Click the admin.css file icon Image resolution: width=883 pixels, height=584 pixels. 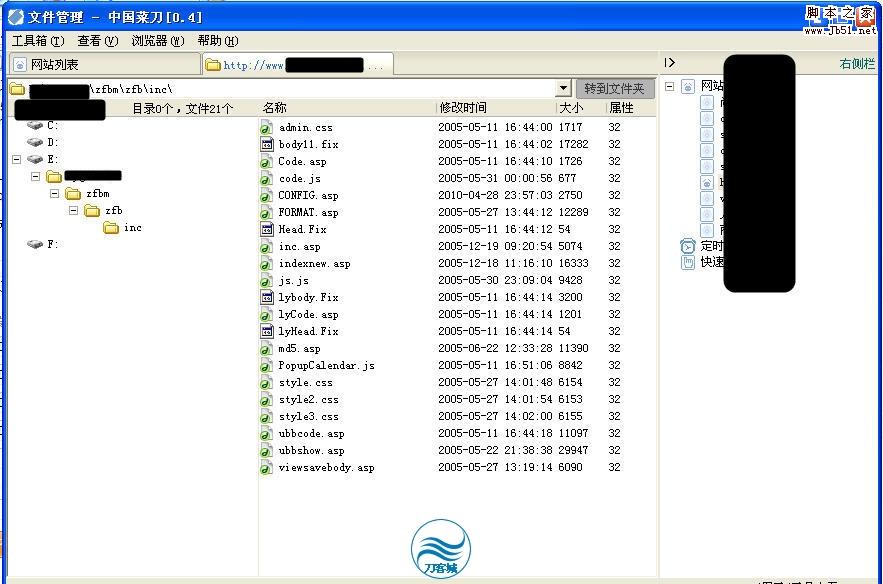point(266,128)
